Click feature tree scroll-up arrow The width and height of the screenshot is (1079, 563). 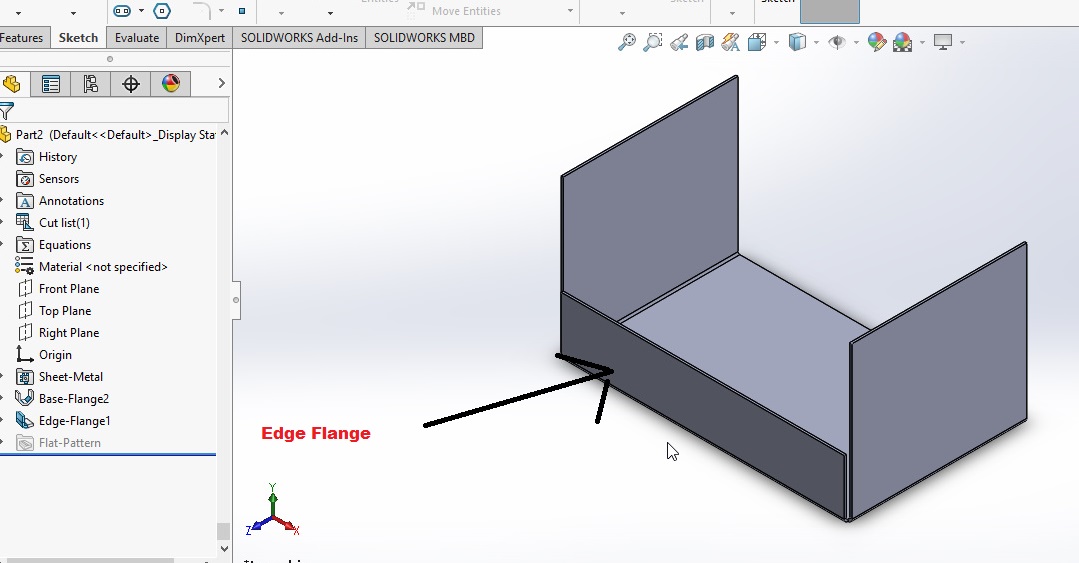pos(224,133)
